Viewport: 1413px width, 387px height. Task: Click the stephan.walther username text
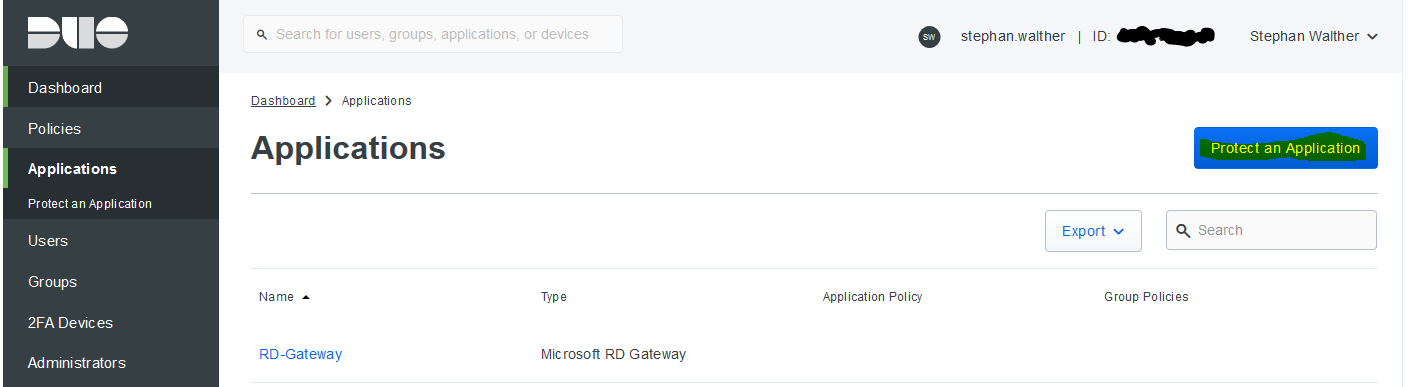[x=1013, y=36]
